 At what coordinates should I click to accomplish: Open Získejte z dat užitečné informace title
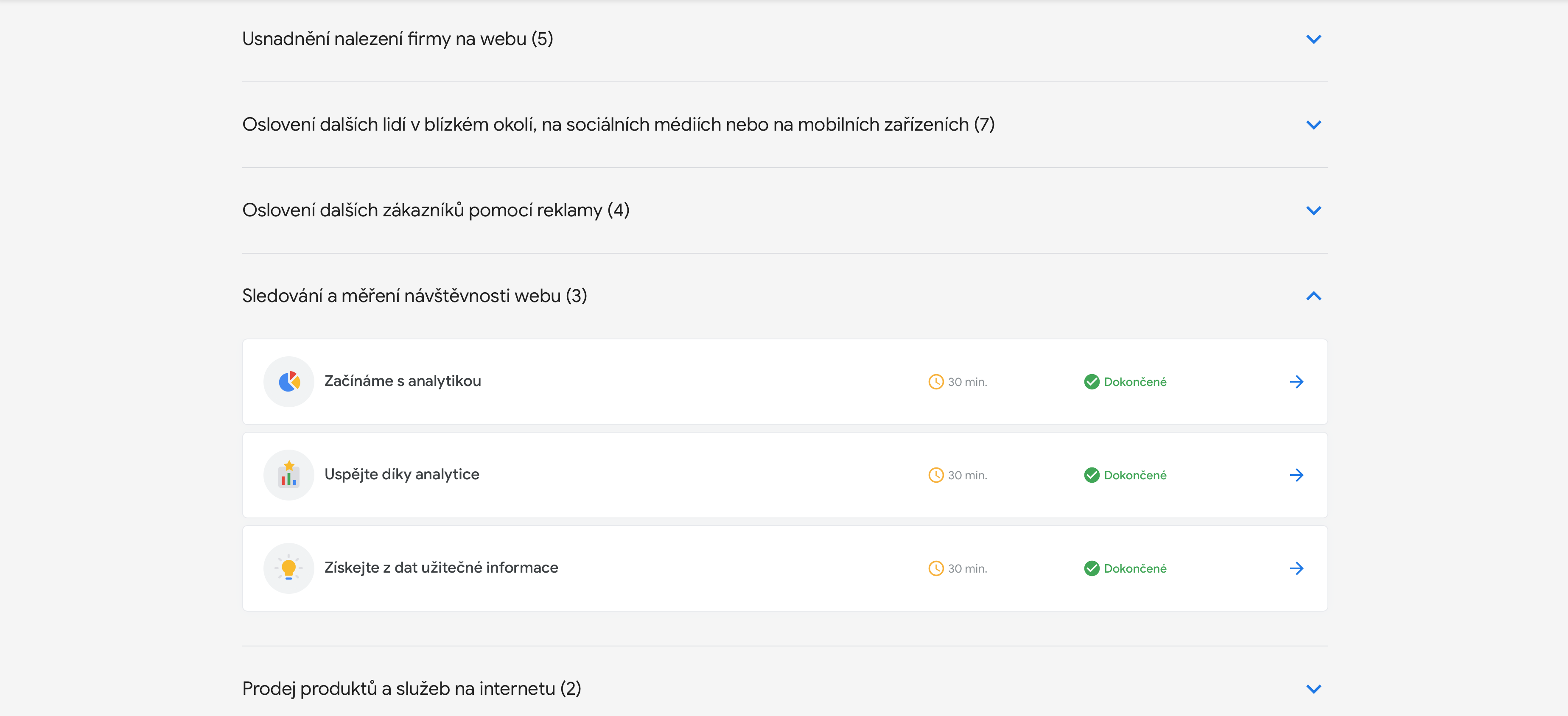coord(441,568)
